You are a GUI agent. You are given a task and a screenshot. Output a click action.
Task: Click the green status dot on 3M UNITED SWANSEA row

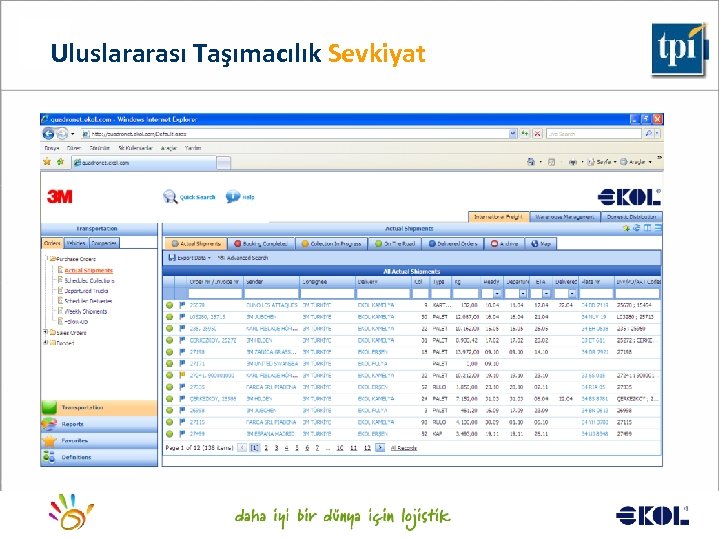tap(169, 364)
